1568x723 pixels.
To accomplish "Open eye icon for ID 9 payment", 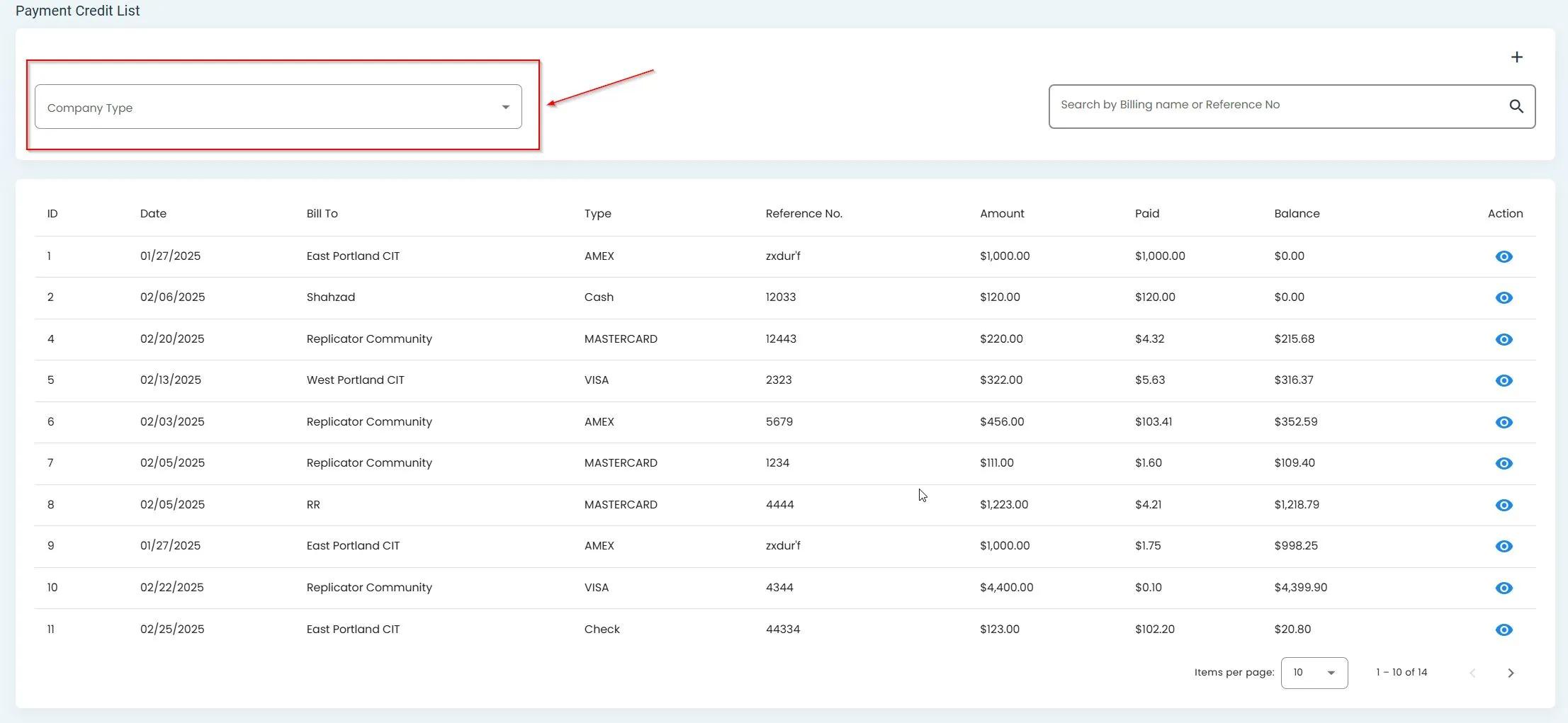I will click(1504, 546).
